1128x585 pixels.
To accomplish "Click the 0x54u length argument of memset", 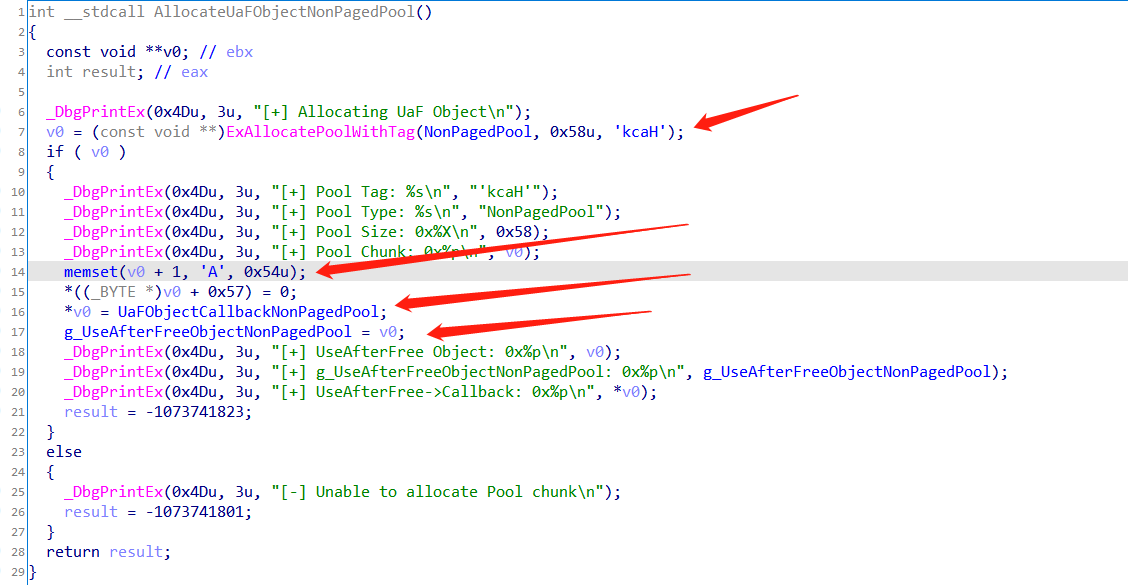I will pyautogui.click(x=266, y=272).
